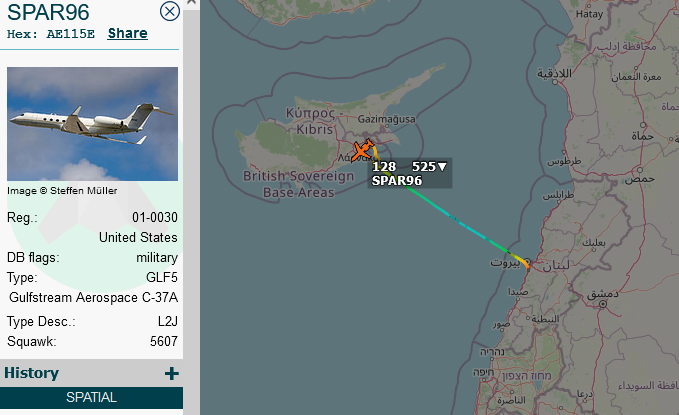This screenshot has height=415, width=679.
Task: Click the descending arrow indicator by 525
Action: coord(442,167)
